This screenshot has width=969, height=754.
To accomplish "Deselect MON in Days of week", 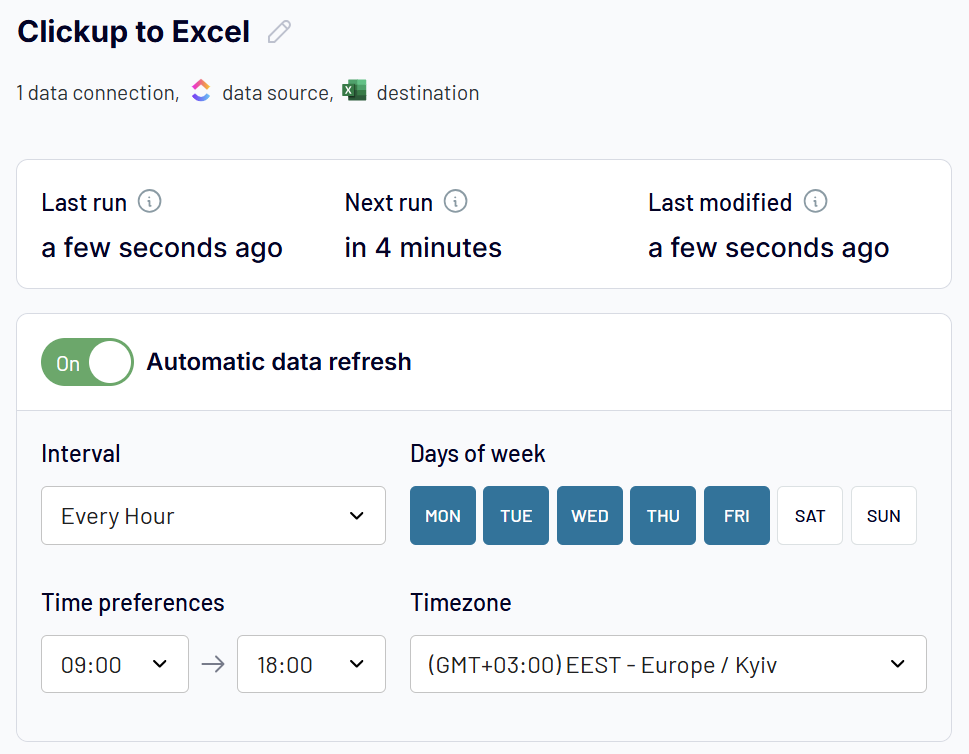I will tap(442, 515).
